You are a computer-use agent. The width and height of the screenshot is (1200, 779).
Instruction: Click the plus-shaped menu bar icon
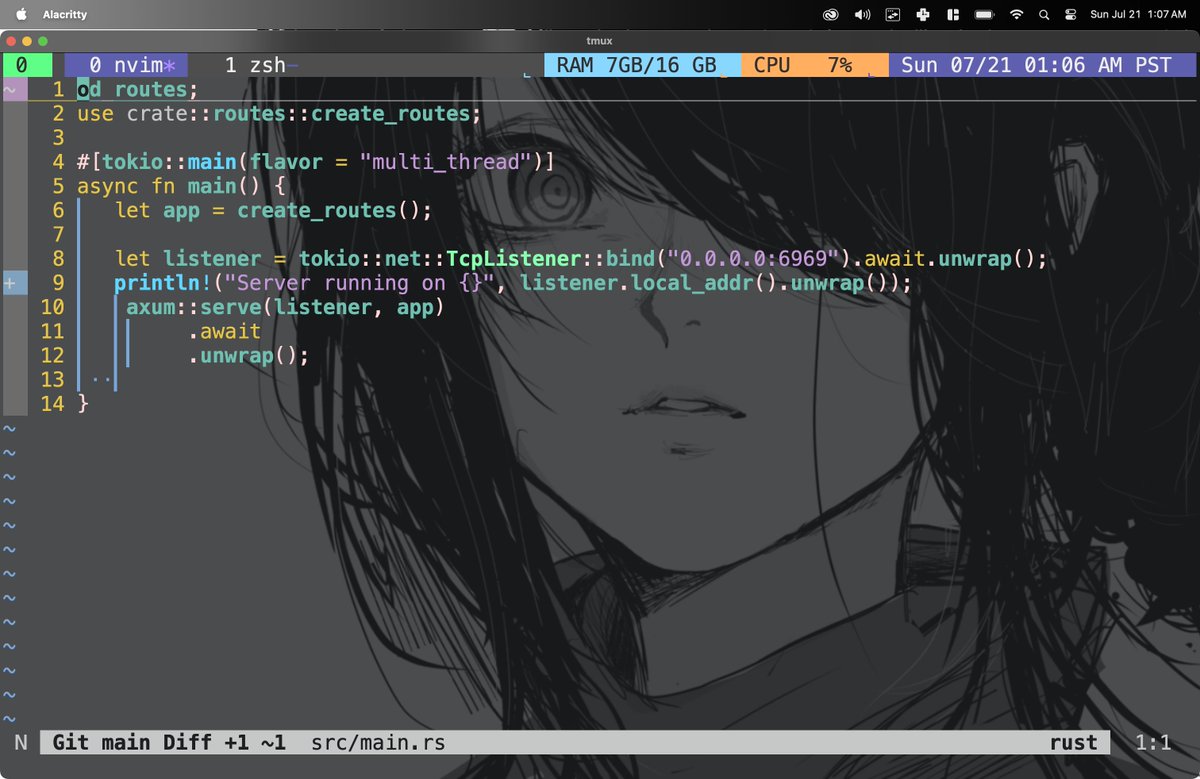(x=922, y=15)
